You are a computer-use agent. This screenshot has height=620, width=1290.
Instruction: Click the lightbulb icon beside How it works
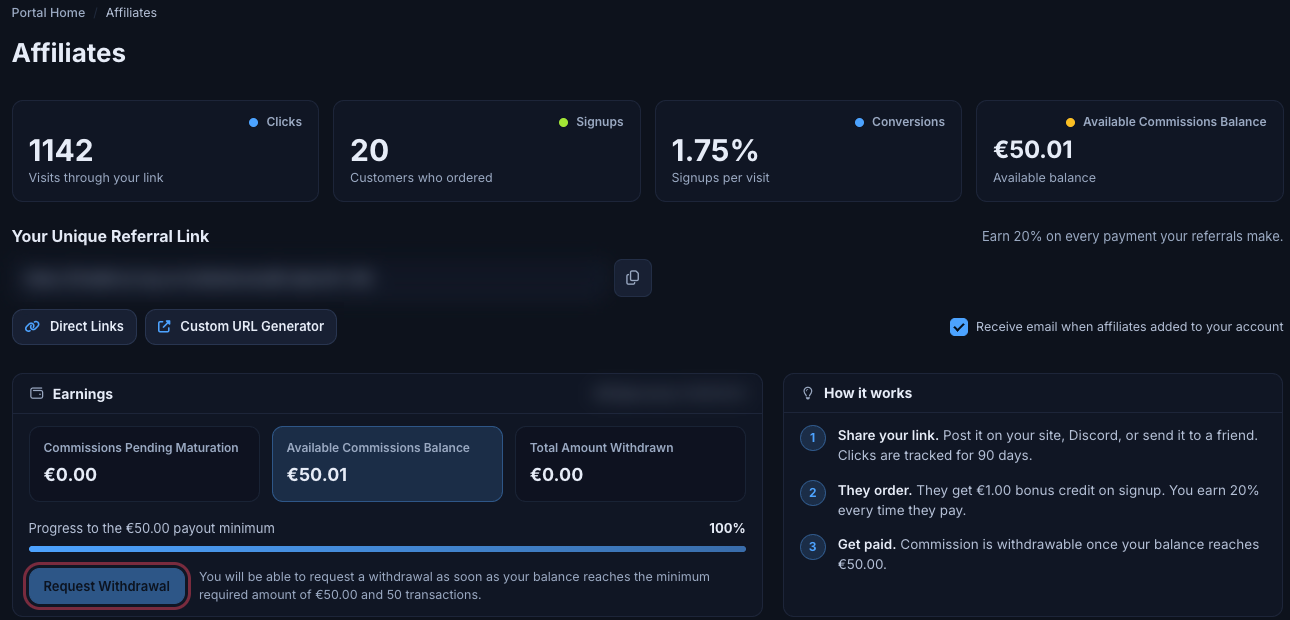click(x=808, y=394)
